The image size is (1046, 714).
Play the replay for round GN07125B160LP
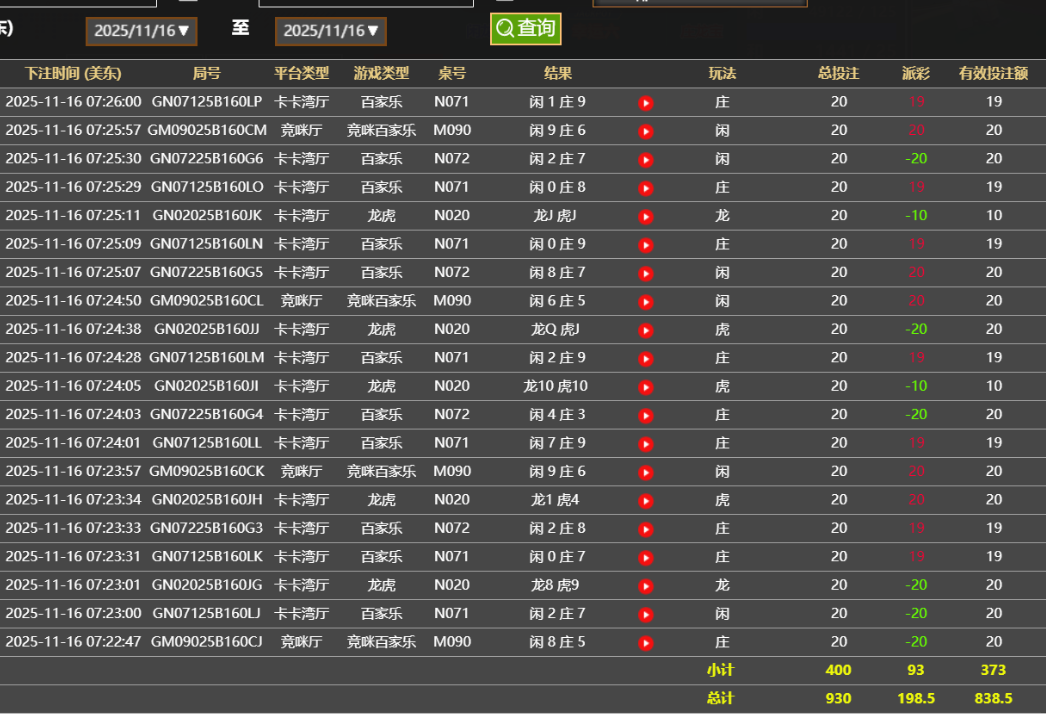click(645, 101)
